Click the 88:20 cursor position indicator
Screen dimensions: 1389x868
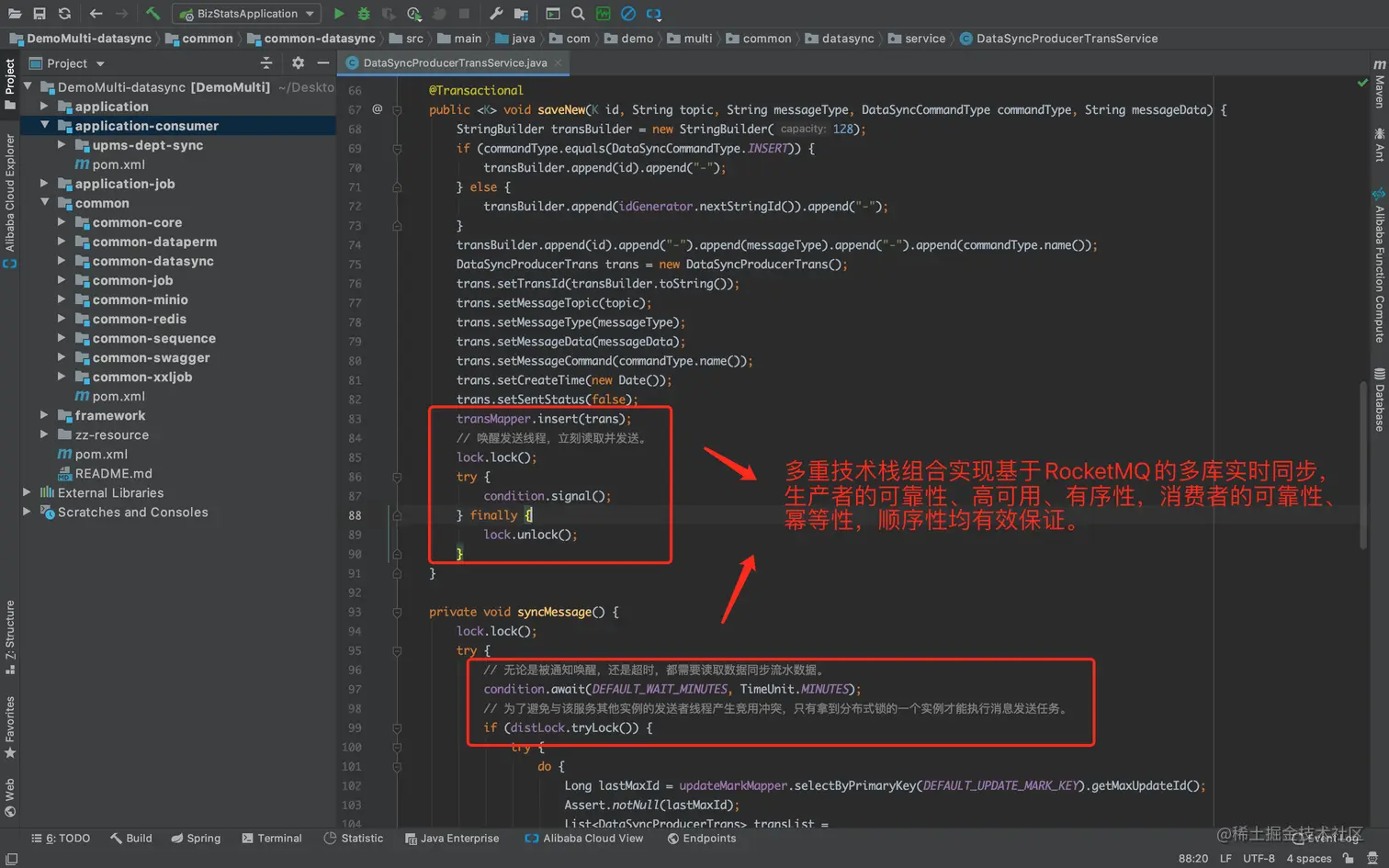[x=1193, y=859]
